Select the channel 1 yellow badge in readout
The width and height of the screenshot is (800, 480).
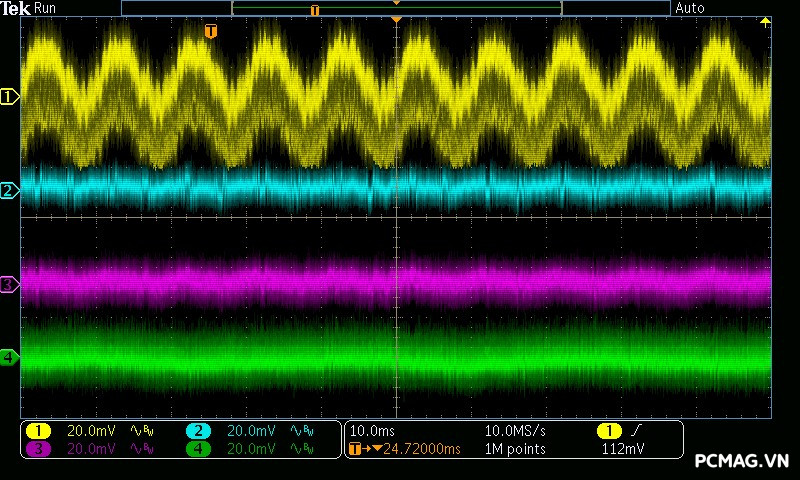[38, 431]
